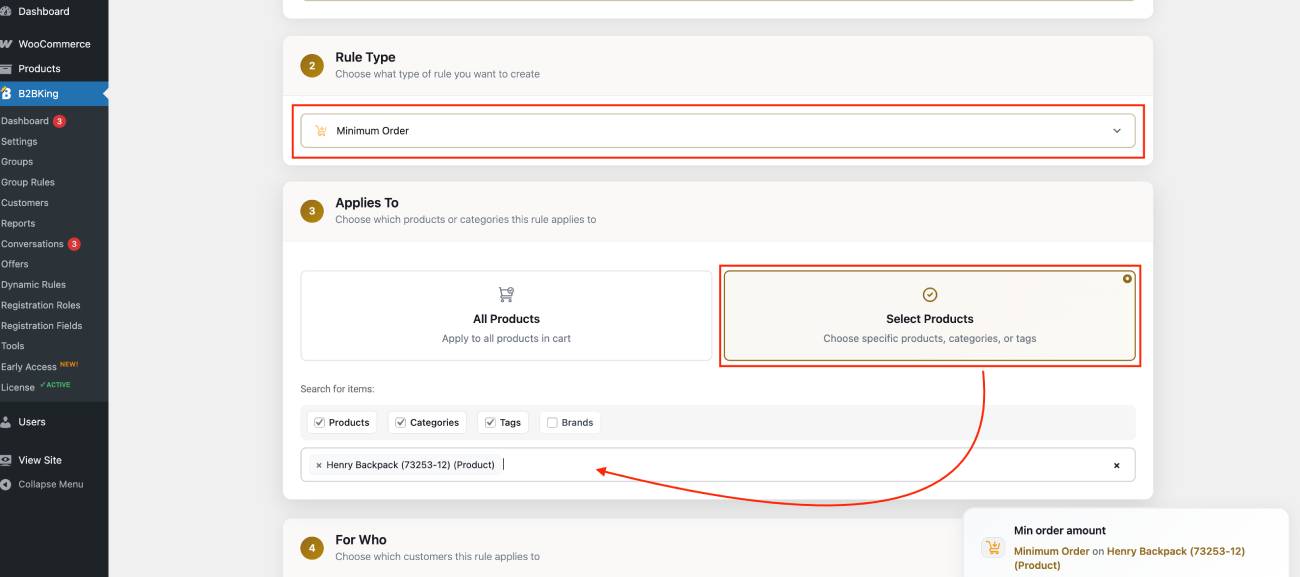Open B2BKing Dashboard submenu item
The image size is (1300, 577).
point(25,121)
